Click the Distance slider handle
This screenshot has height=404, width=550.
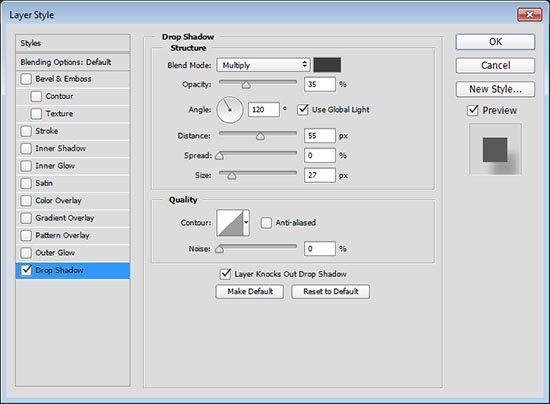[260, 136]
